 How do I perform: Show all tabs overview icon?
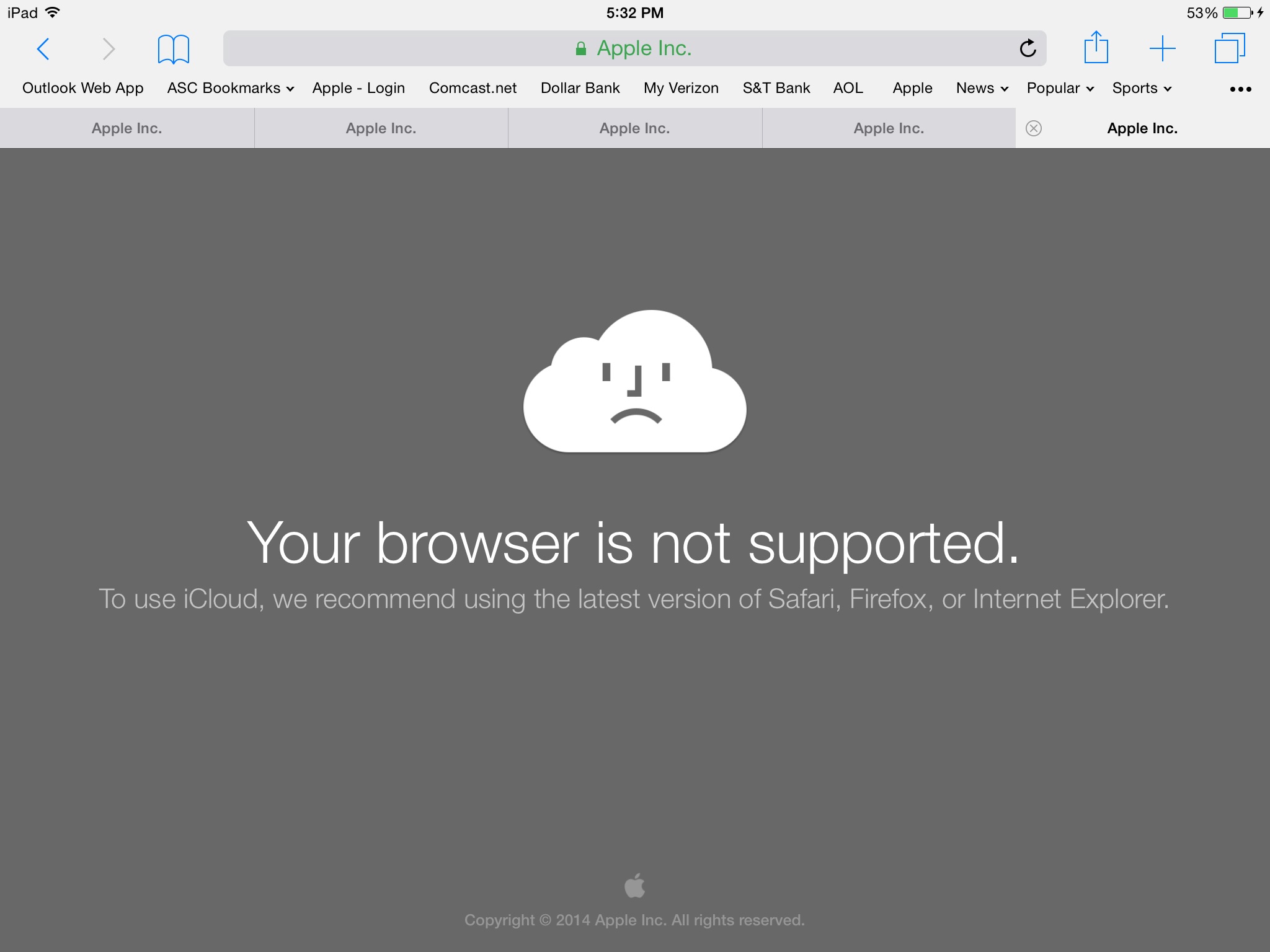(1229, 48)
